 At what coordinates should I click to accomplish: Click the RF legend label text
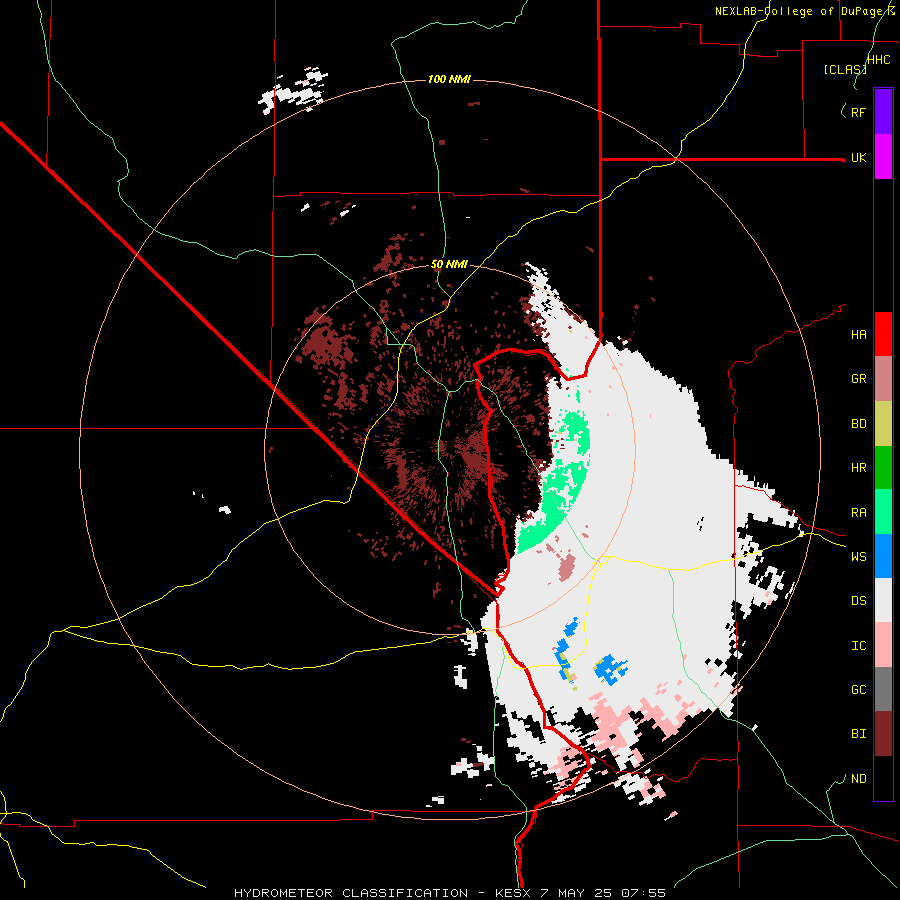coord(858,112)
